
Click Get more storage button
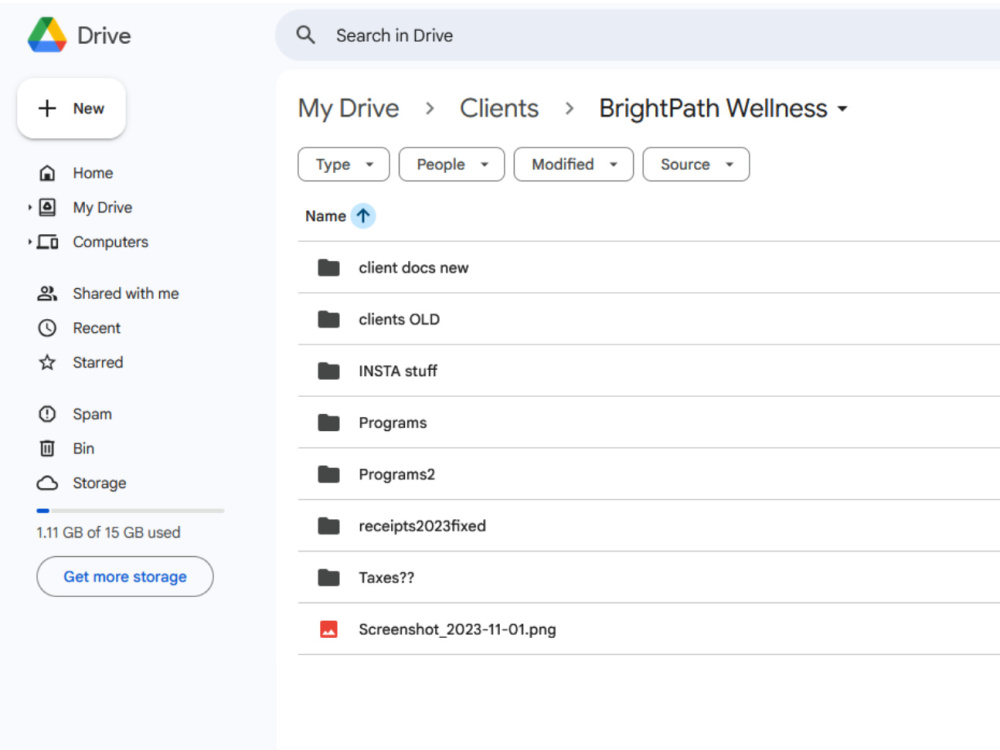[x=125, y=577]
